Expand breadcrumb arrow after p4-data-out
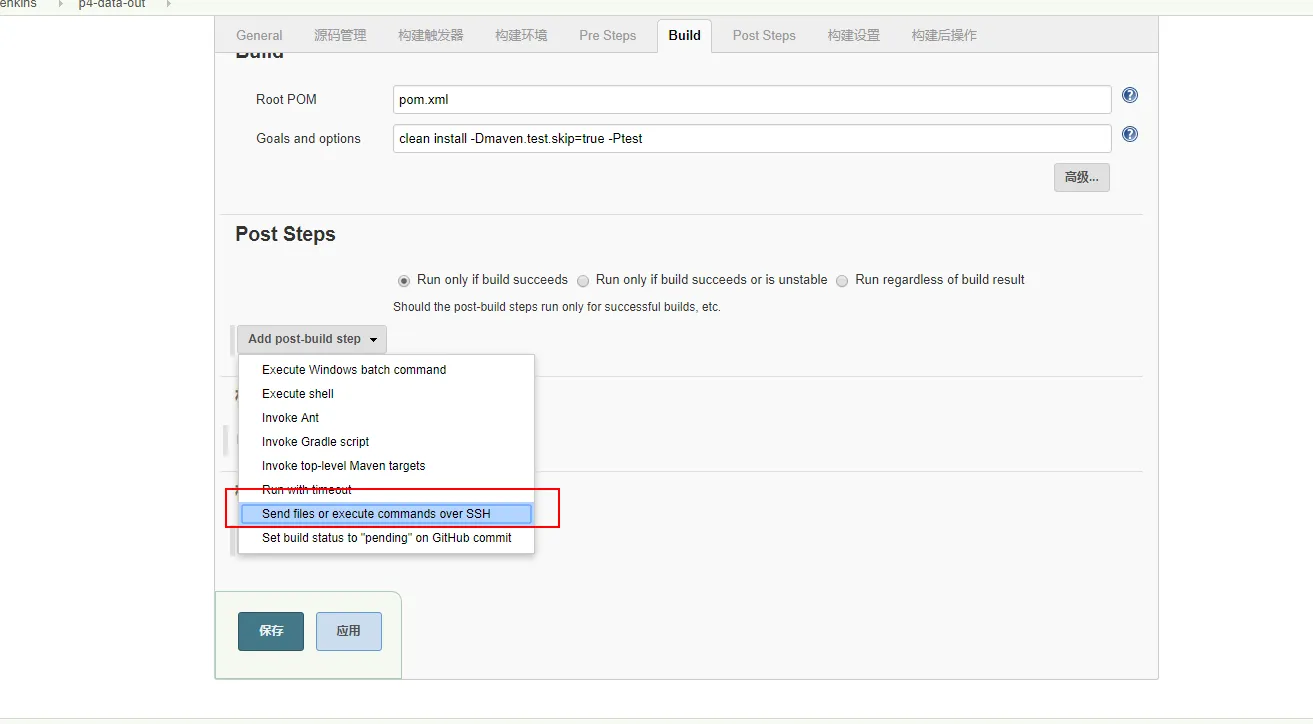The width and height of the screenshot is (1313, 724). point(168,4)
